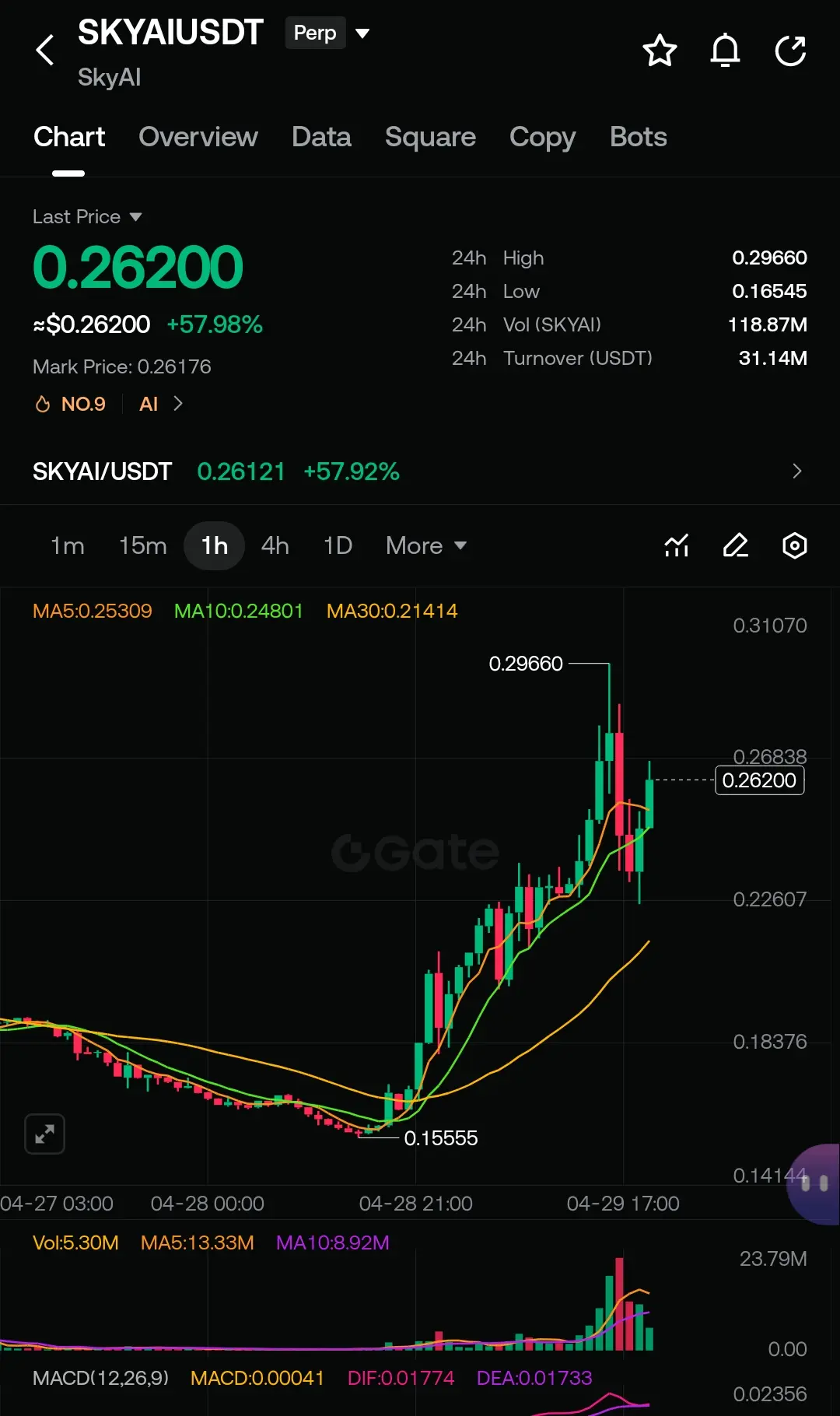Tap the Mark Price: 0.26176 text

[x=122, y=366]
